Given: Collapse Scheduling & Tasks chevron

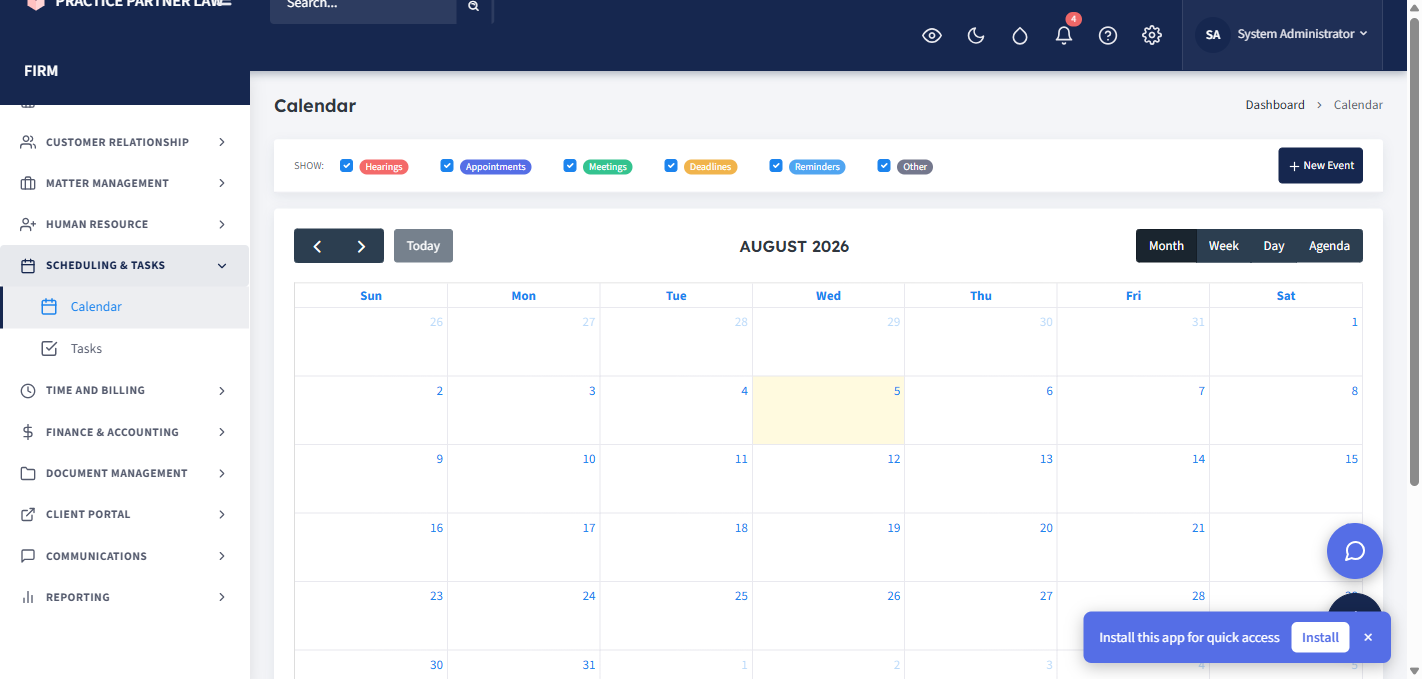Looking at the screenshot, I should 222,265.
